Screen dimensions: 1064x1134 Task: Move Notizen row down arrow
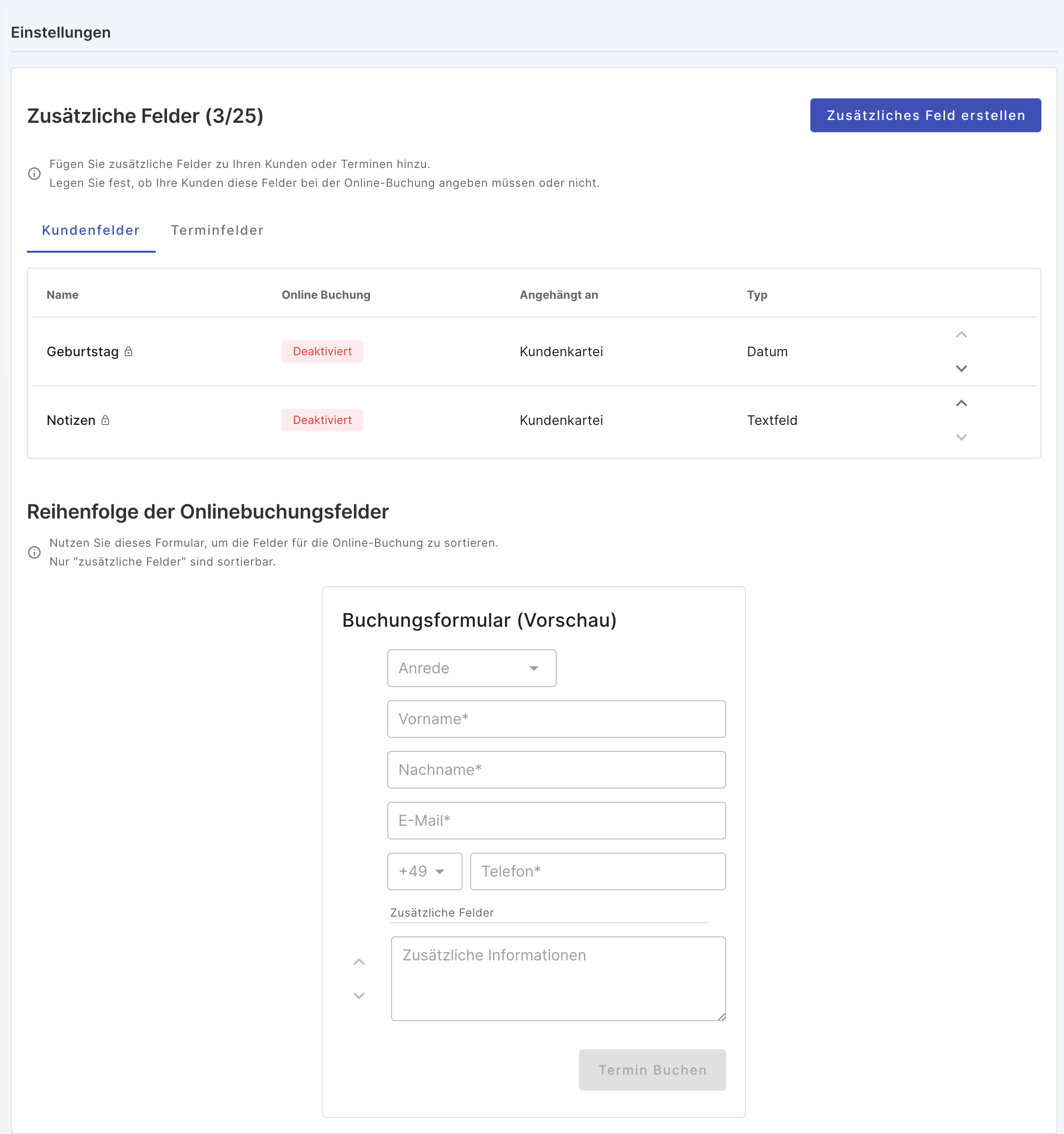pyautogui.click(x=961, y=437)
